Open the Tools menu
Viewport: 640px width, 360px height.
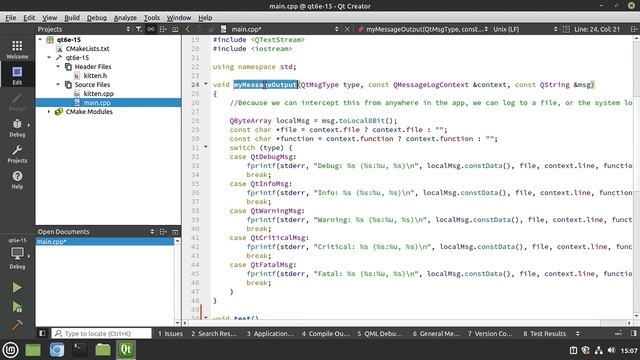(151, 18)
